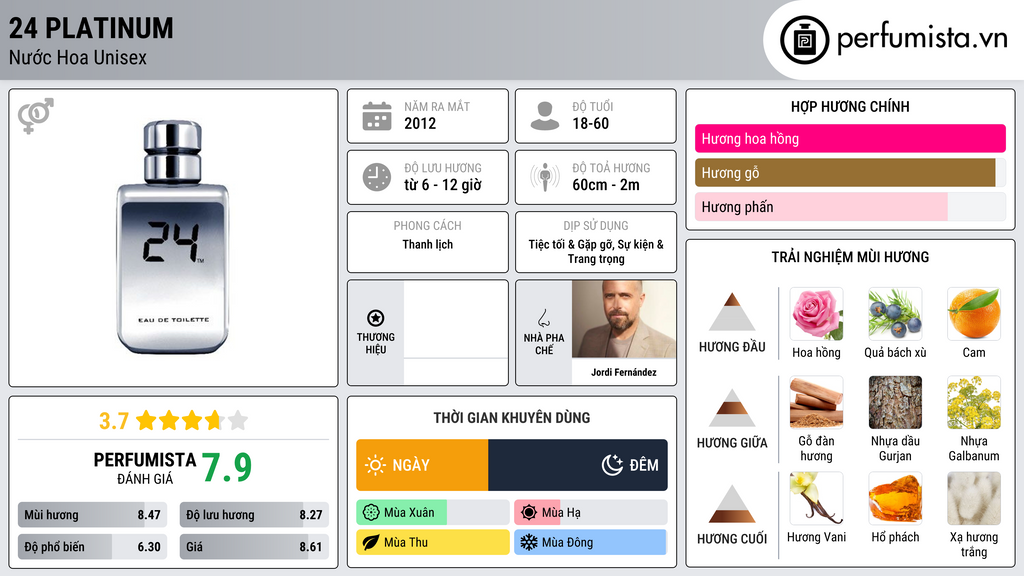Click the Giá 8.61 score bar
The image size is (1024, 576).
pyautogui.click(x=254, y=547)
